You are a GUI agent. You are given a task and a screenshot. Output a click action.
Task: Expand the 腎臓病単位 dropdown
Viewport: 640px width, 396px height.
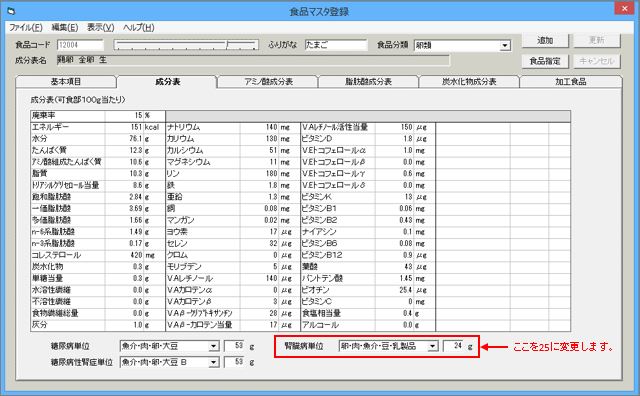[433, 347]
